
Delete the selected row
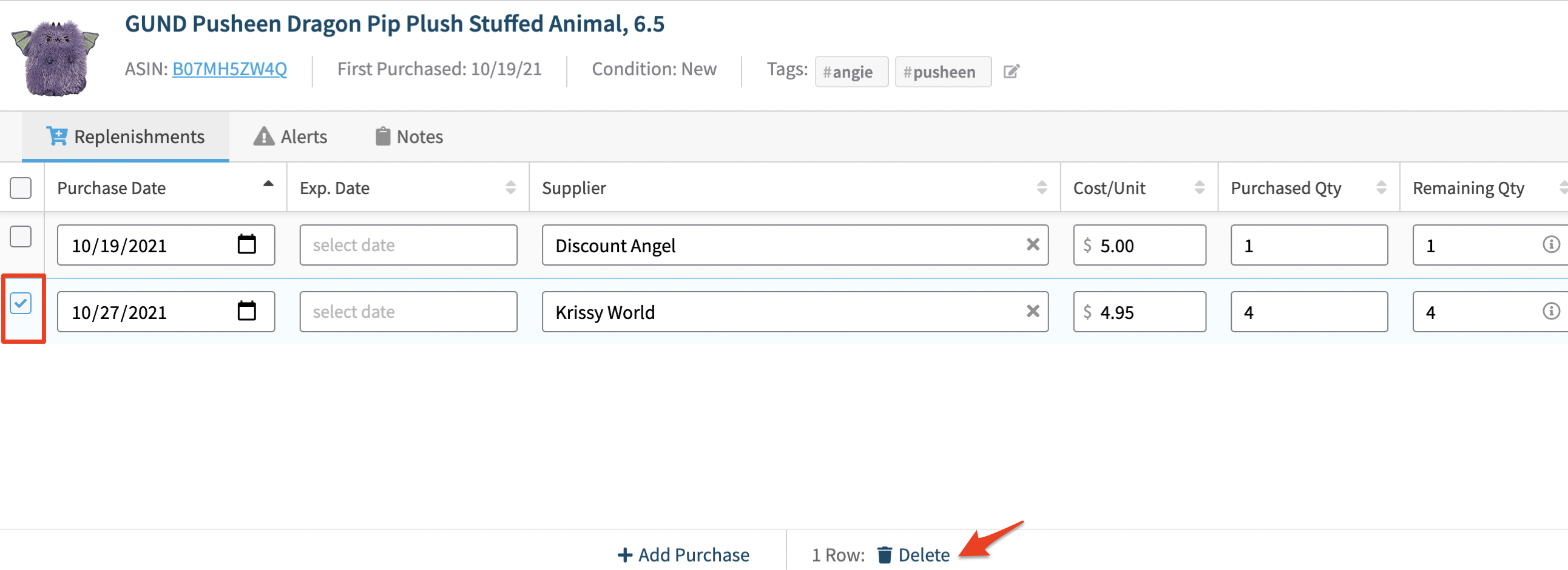pos(913,554)
